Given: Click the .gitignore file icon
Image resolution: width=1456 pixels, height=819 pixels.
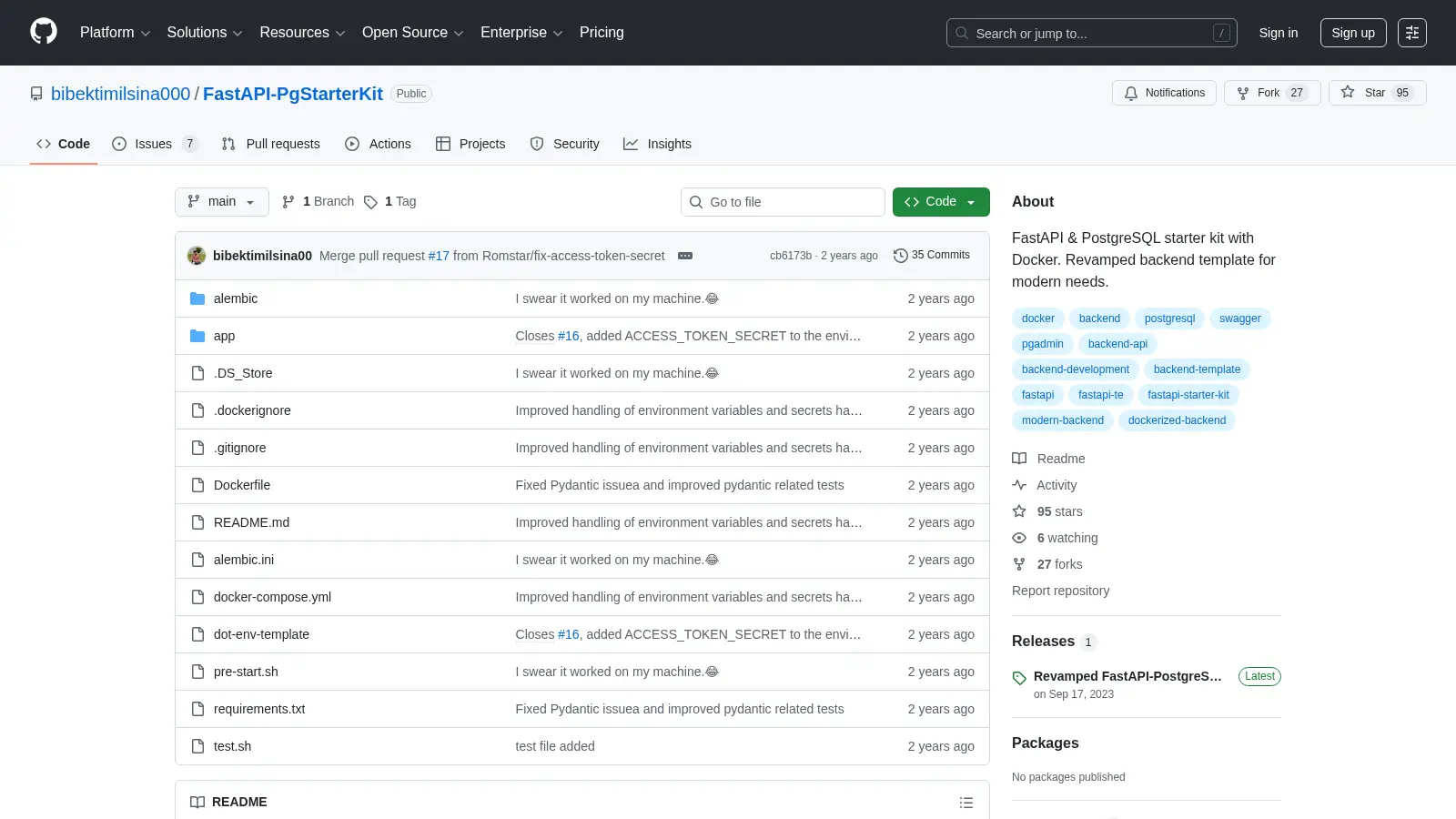Looking at the screenshot, I should tap(197, 448).
